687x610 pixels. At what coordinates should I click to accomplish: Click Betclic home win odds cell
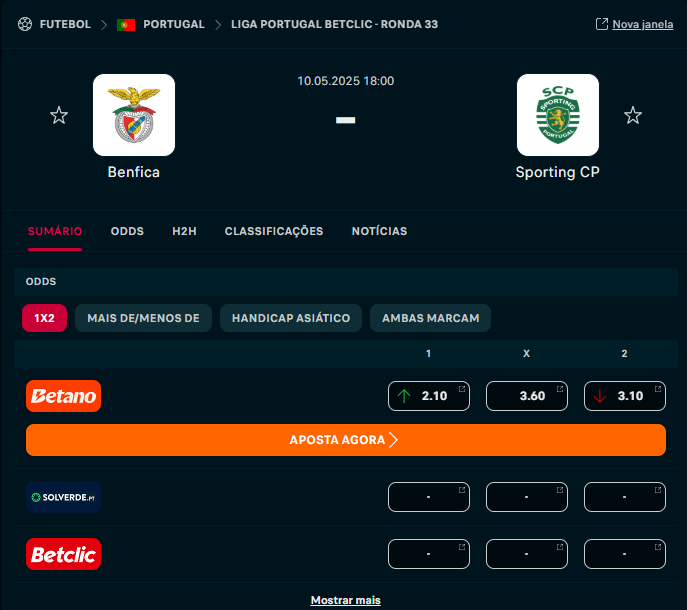(x=429, y=554)
